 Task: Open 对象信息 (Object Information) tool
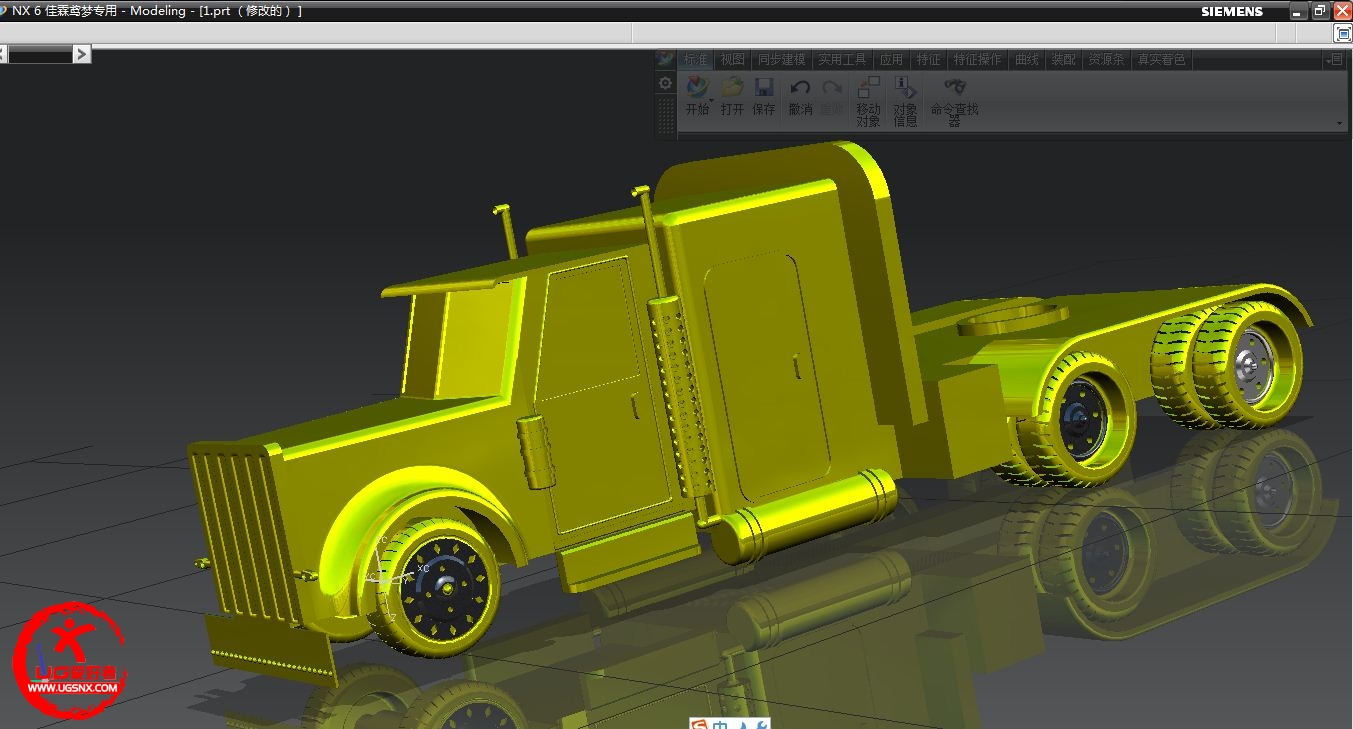[x=905, y=101]
